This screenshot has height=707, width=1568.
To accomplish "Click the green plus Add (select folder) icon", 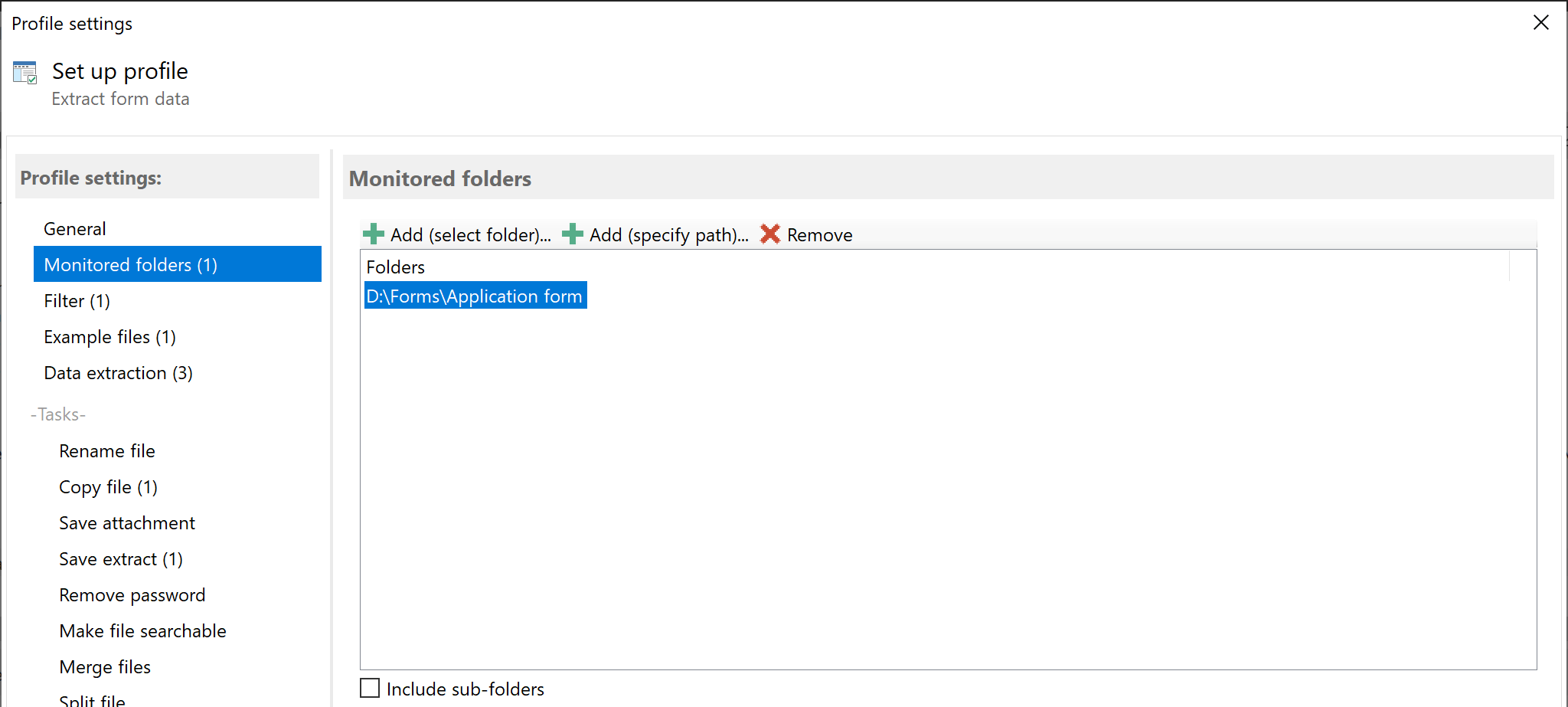I will point(373,234).
